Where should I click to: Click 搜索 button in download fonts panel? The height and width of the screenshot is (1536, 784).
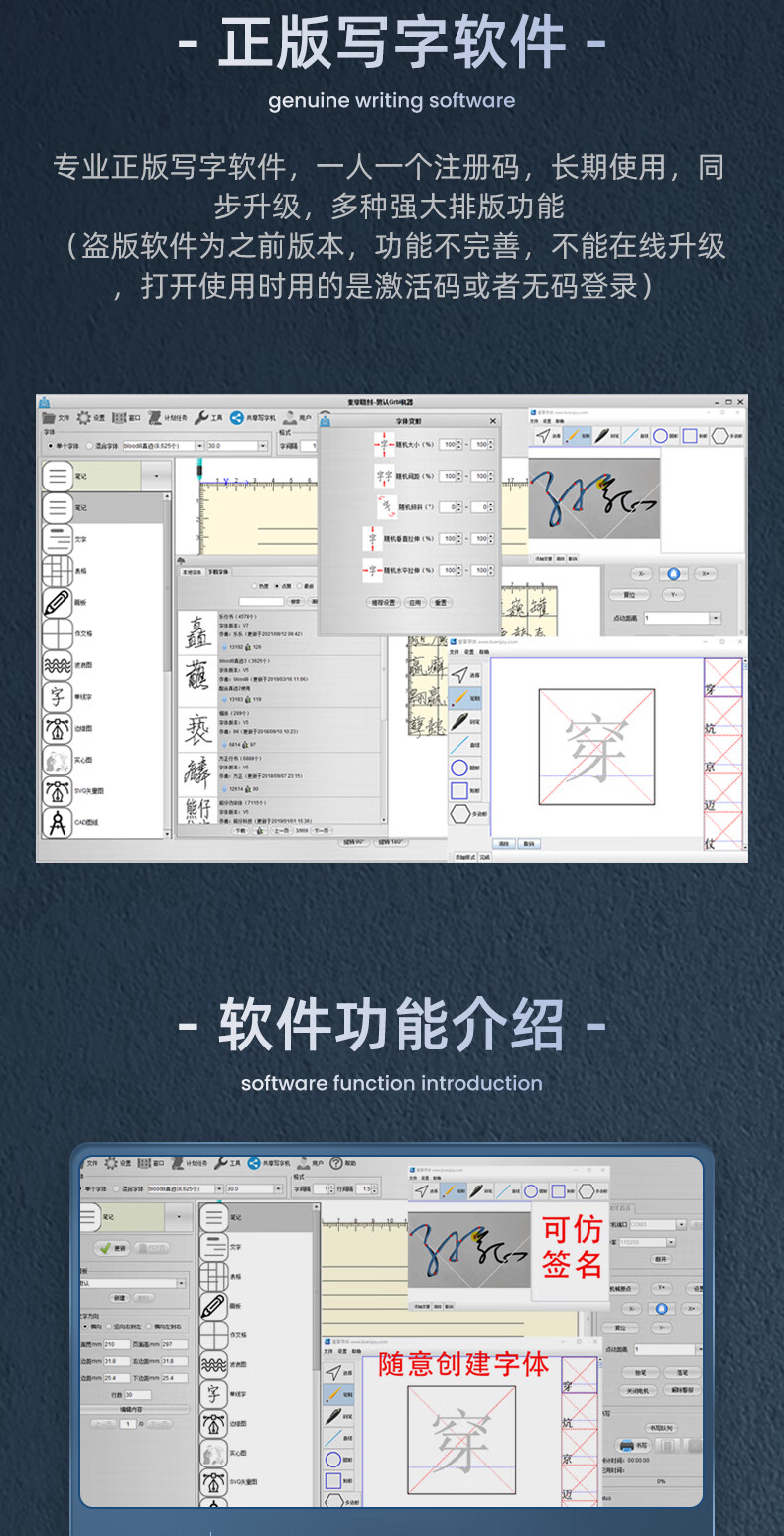pyautogui.click(x=295, y=601)
